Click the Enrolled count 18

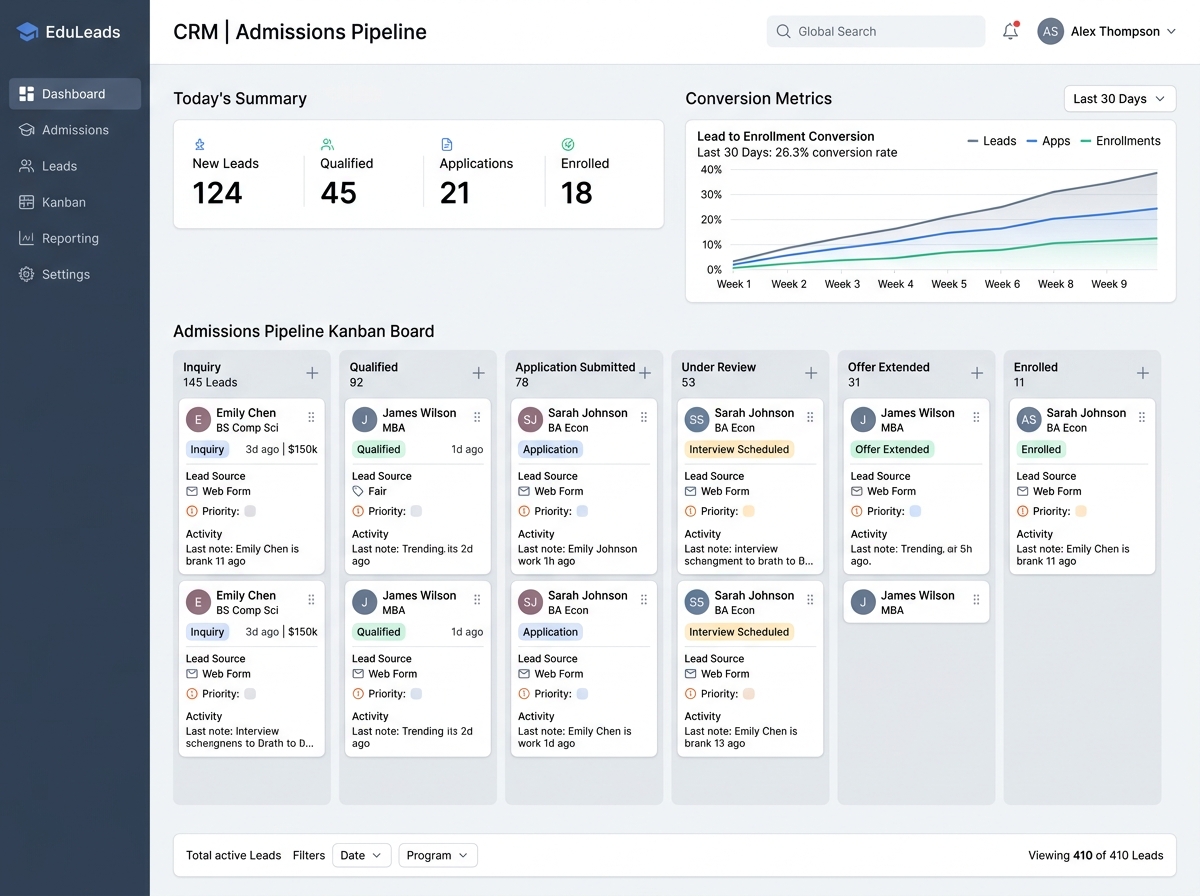(577, 193)
